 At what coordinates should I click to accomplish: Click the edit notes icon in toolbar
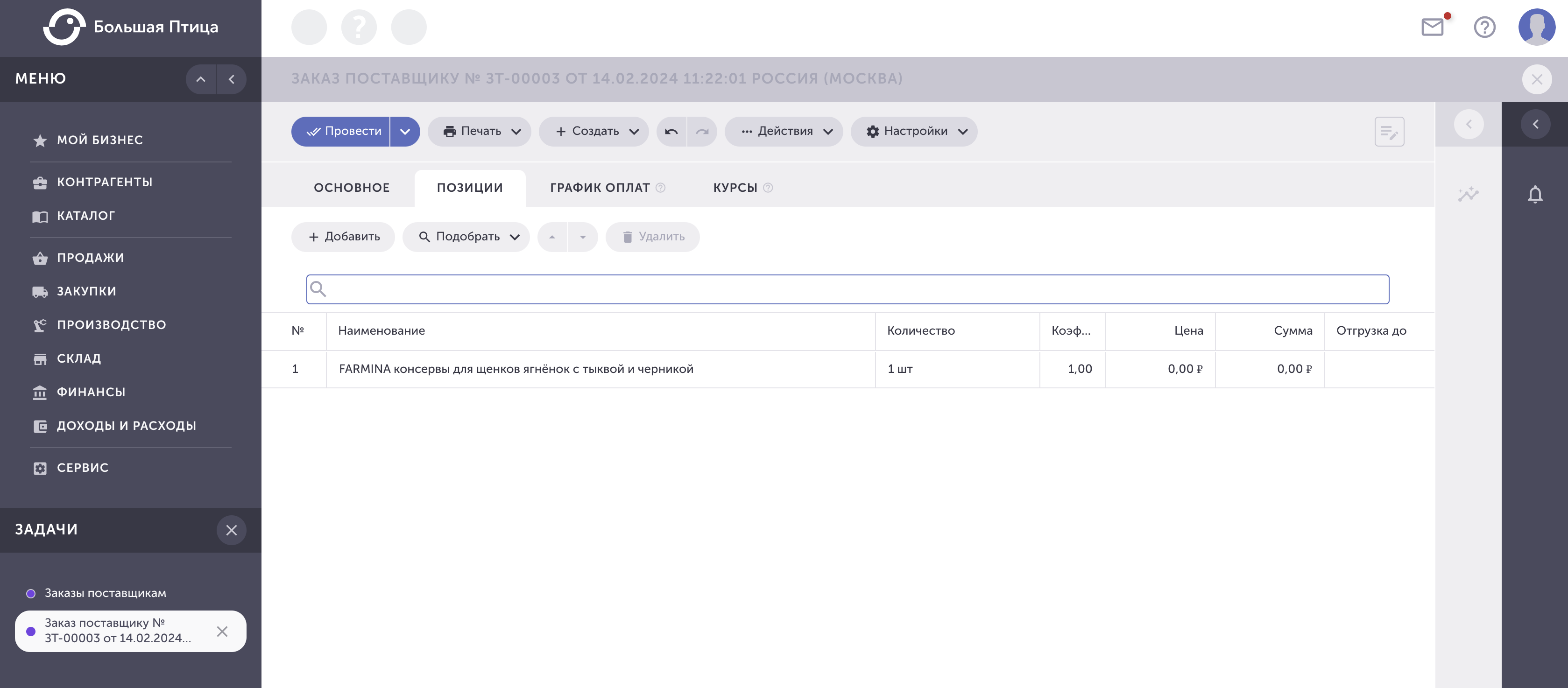click(x=1389, y=132)
